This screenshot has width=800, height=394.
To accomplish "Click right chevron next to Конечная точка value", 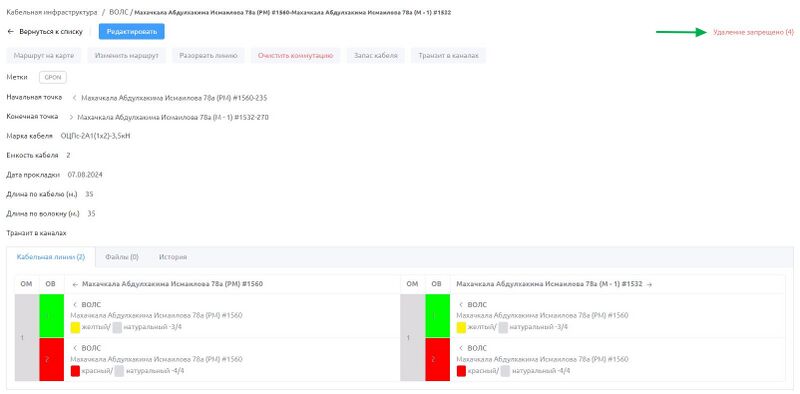I will tap(71, 117).
